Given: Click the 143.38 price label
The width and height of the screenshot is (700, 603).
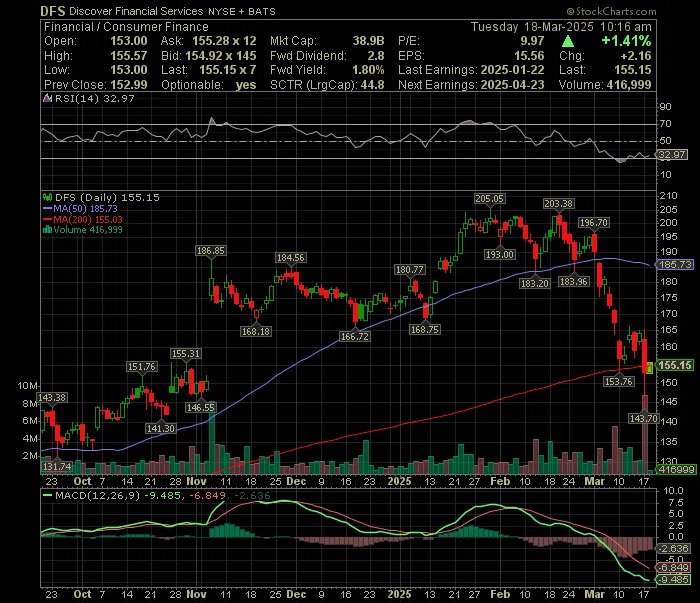Looking at the screenshot, I should [52, 397].
